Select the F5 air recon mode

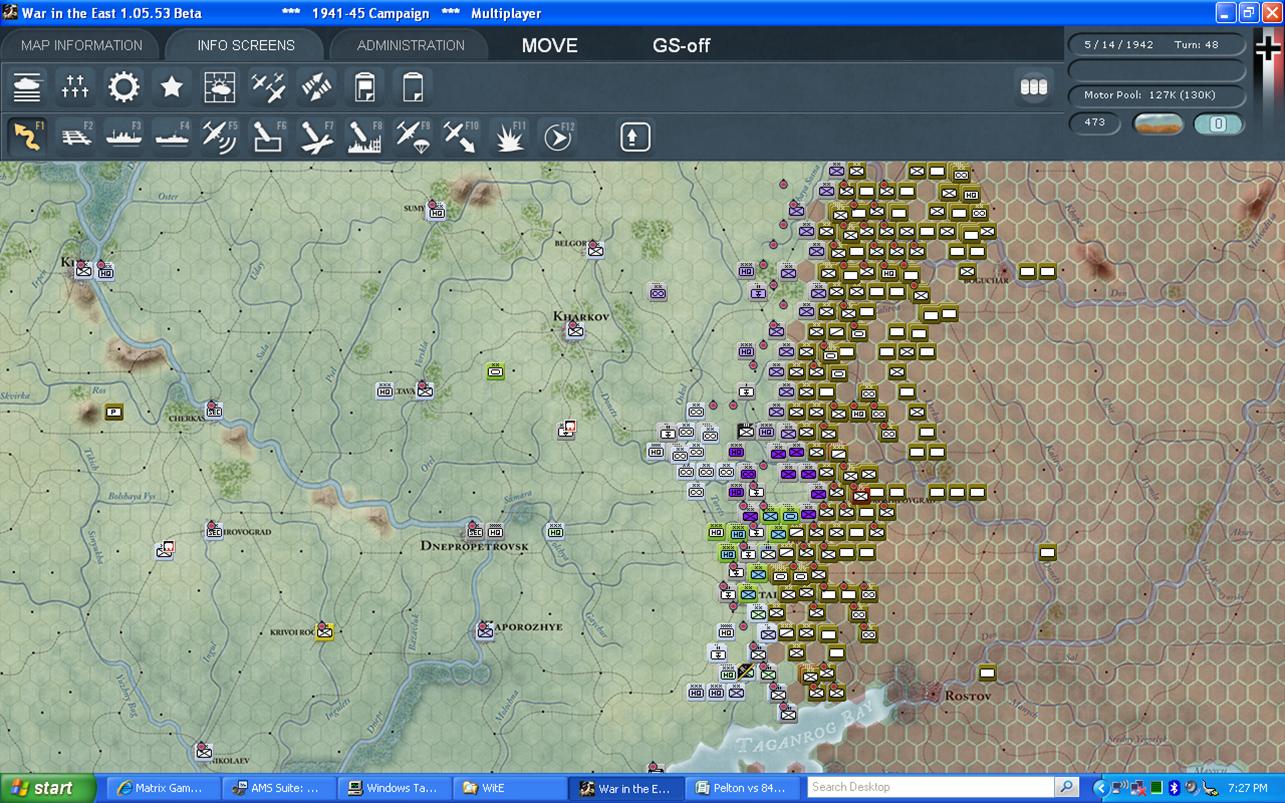pyautogui.click(x=219, y=136)
